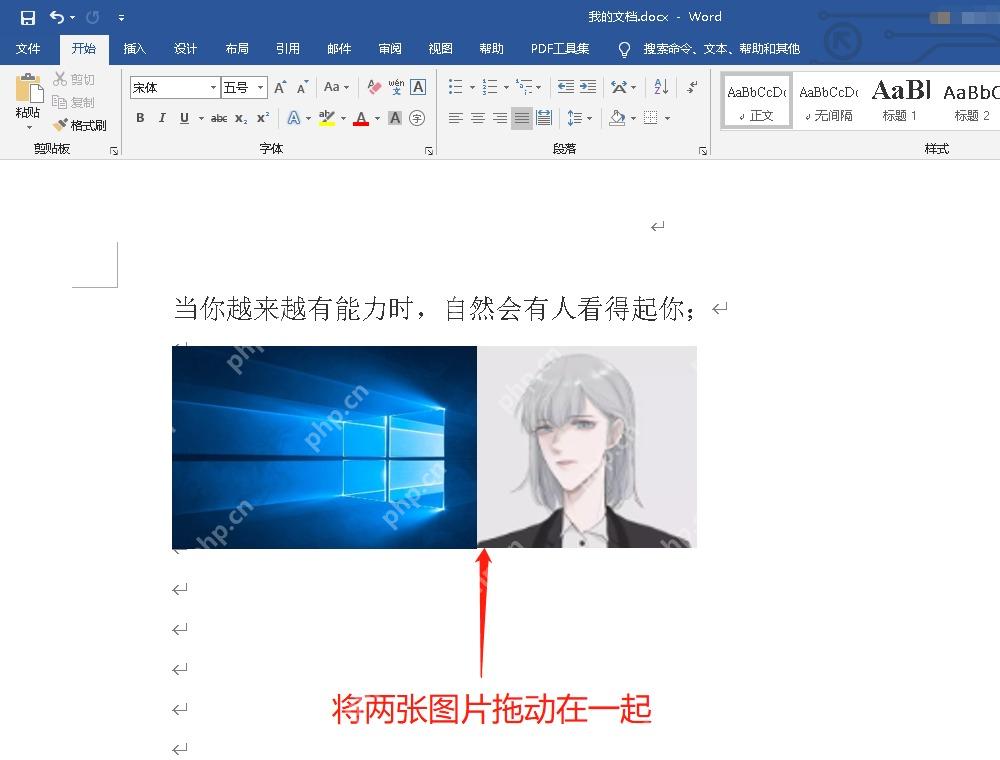Switch to the 审阅 (Review) tab
The width and height of the screenshot is (1000, 760).
pos(390,48)
